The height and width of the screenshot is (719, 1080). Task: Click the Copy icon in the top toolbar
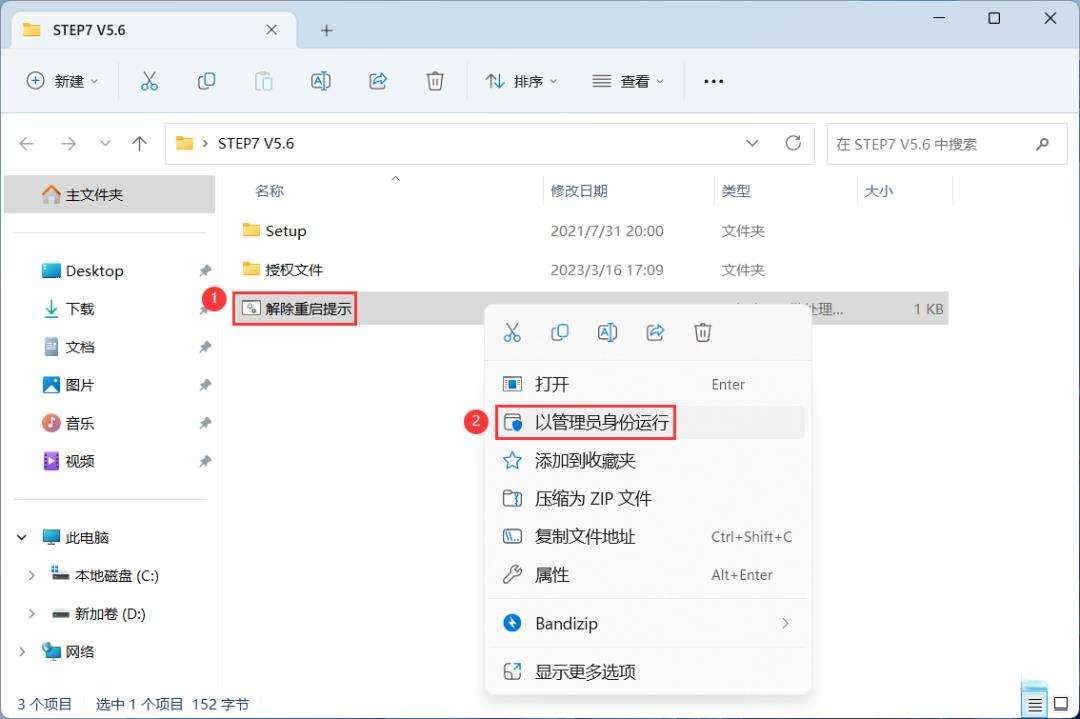(x=206, y=81)
